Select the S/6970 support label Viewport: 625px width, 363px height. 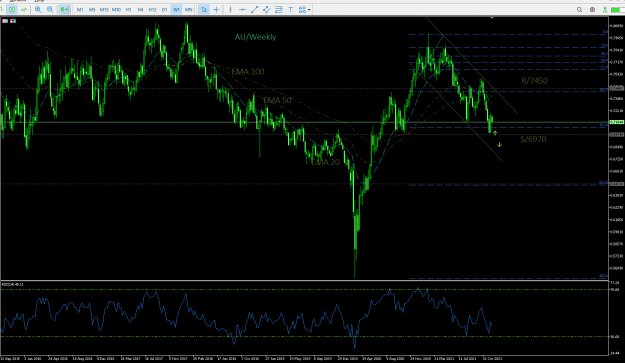coord(533,139)
